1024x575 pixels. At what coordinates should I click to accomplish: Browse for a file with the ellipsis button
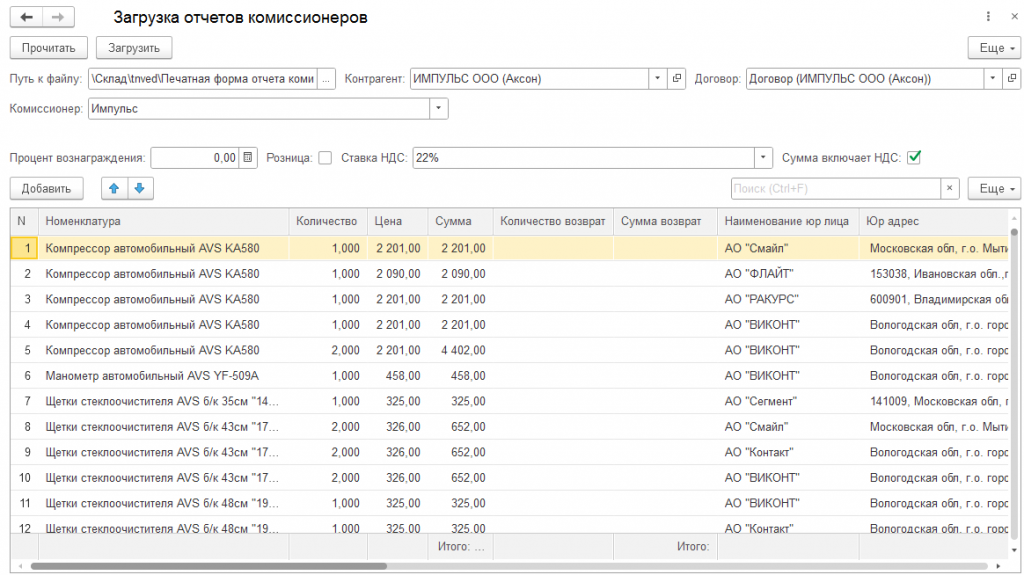point(326,79)
